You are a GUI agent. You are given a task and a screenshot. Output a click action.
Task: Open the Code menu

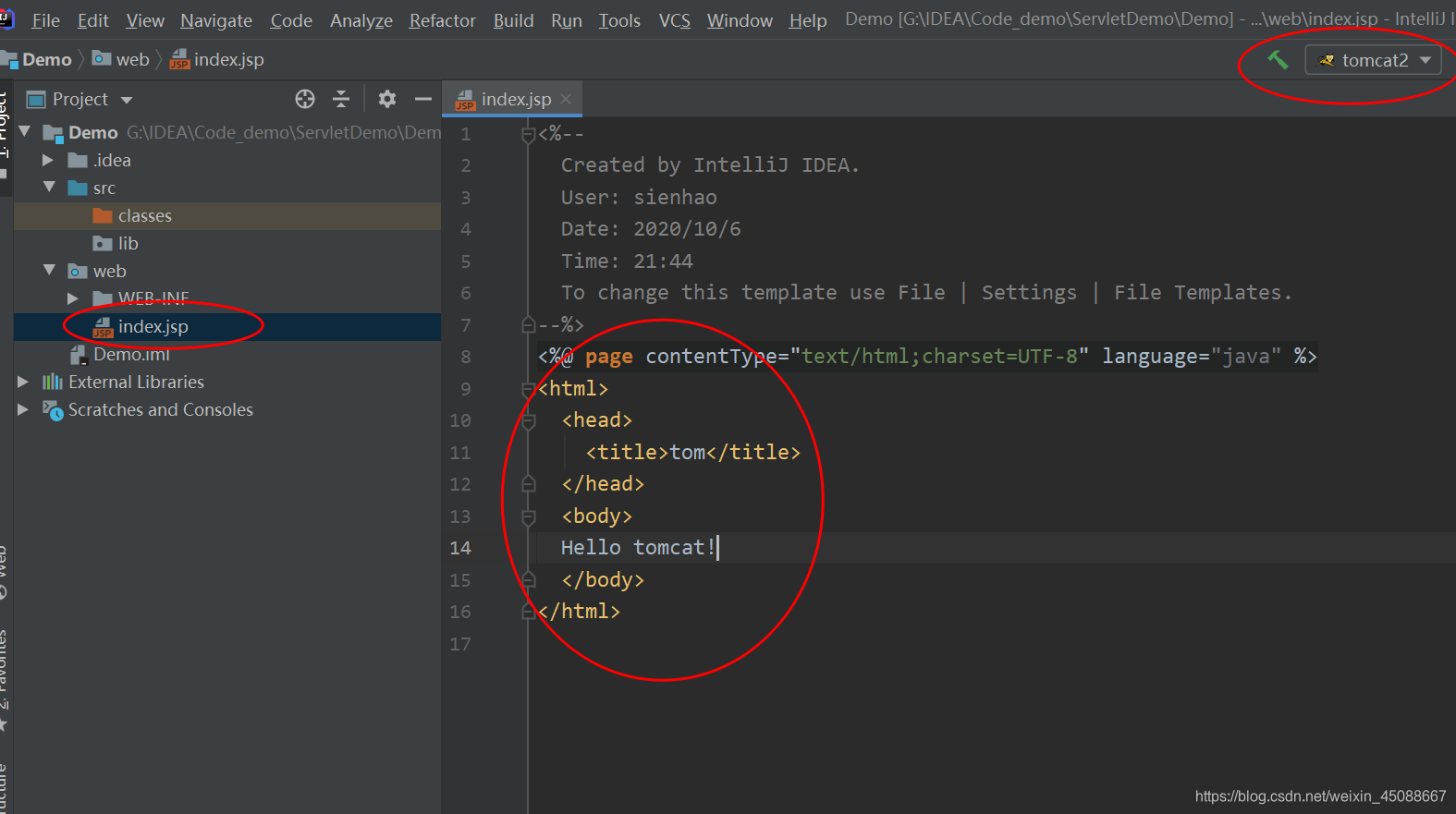[x=291, y=20]
